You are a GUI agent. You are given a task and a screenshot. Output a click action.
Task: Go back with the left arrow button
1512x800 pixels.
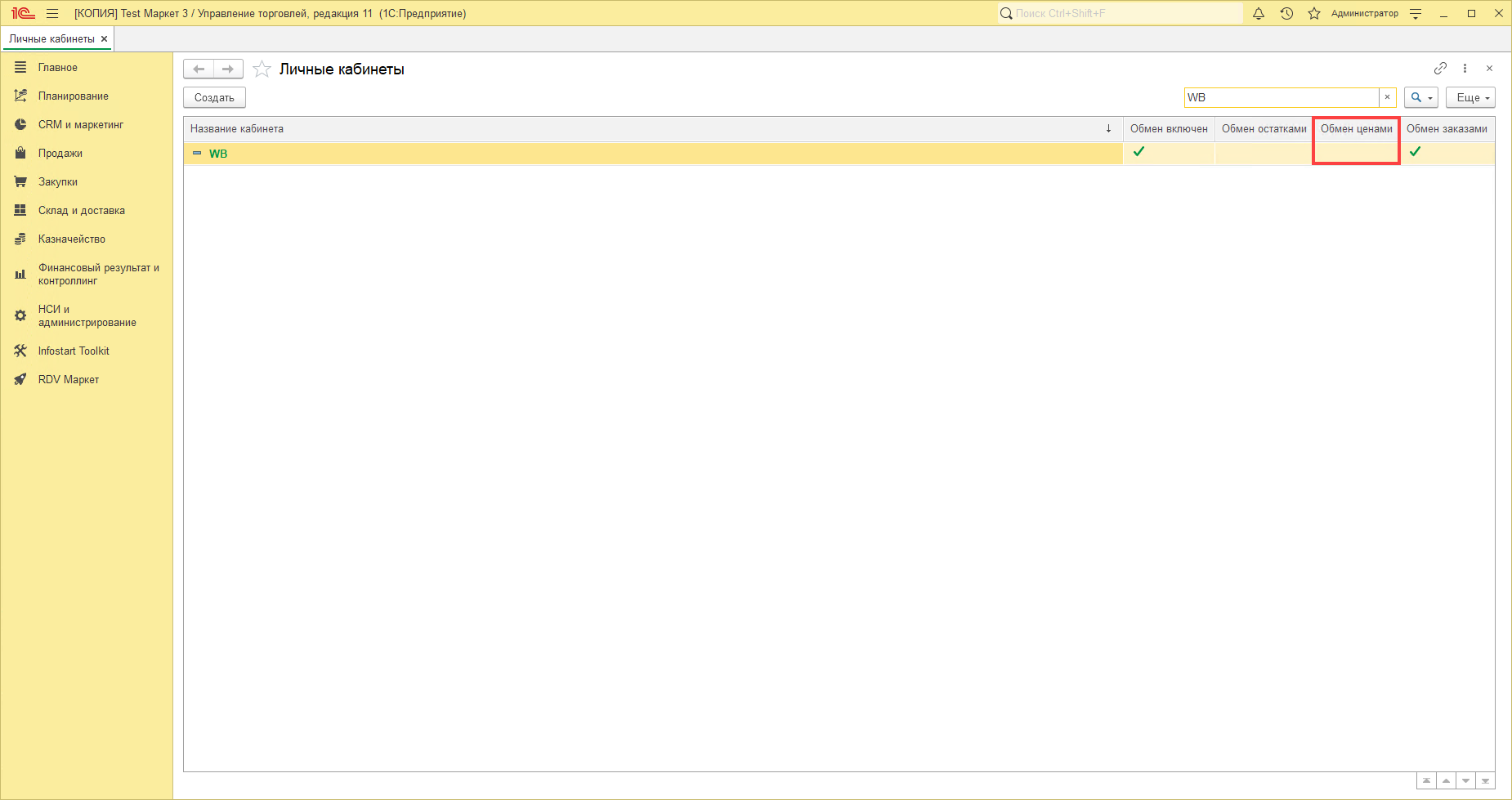(x=199, y=69)
